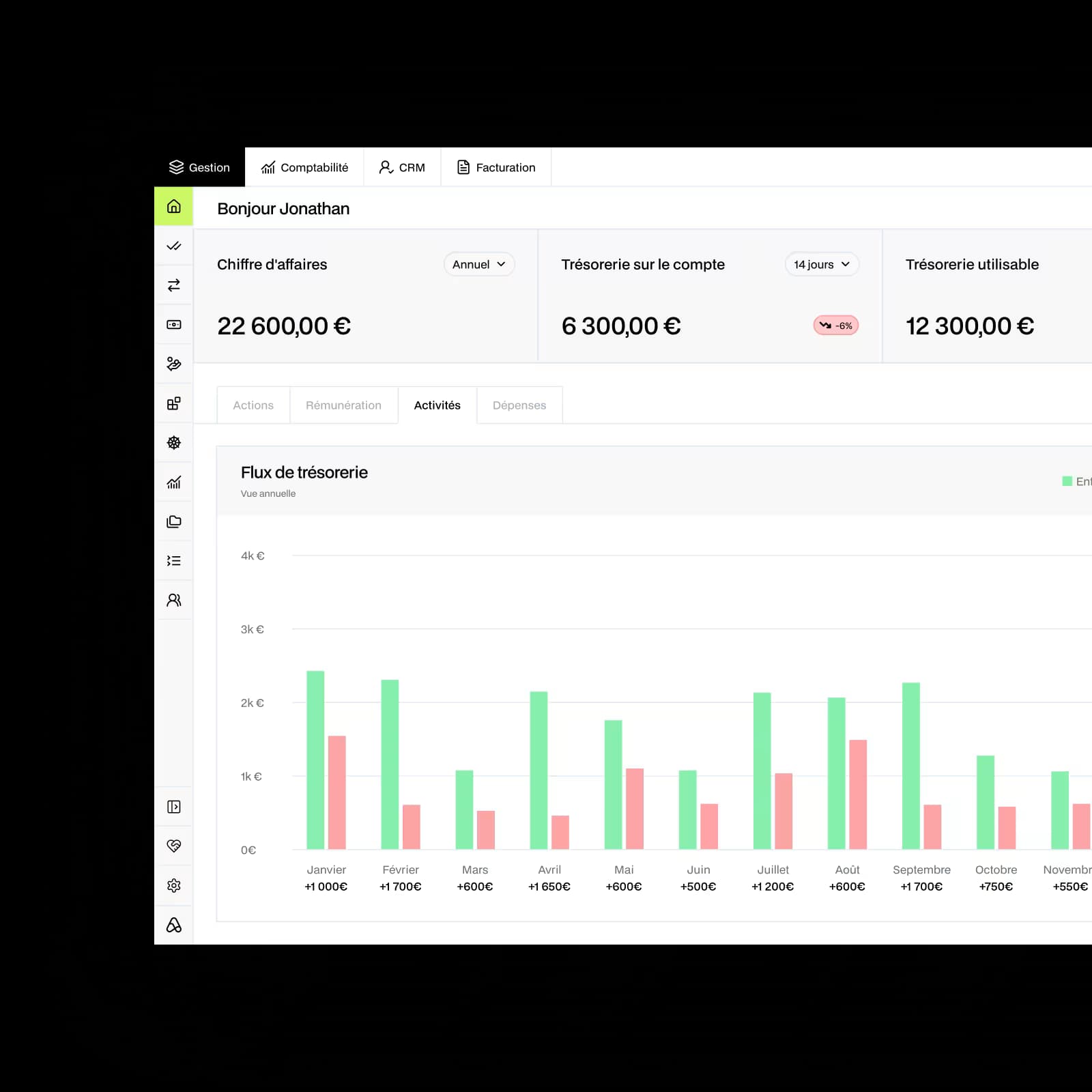Click the green legend color swatch
The height and width of the screenshot is (1092, 1092).
pyautogui.click(x=1067, y=481)
